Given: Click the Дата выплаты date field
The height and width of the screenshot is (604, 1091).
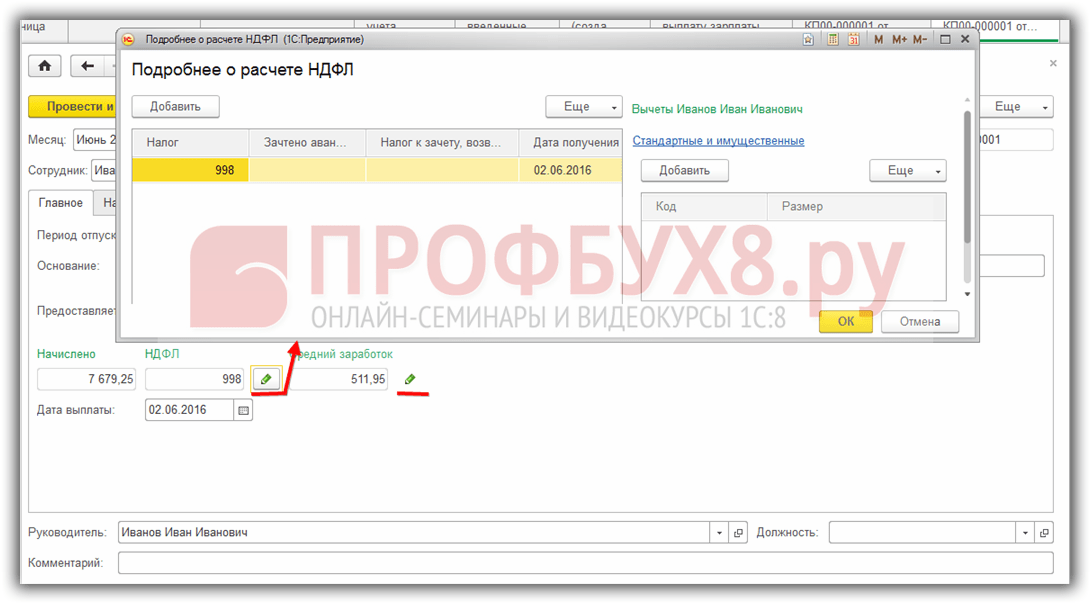Looking at the screenshot, I should click(190, 411).
